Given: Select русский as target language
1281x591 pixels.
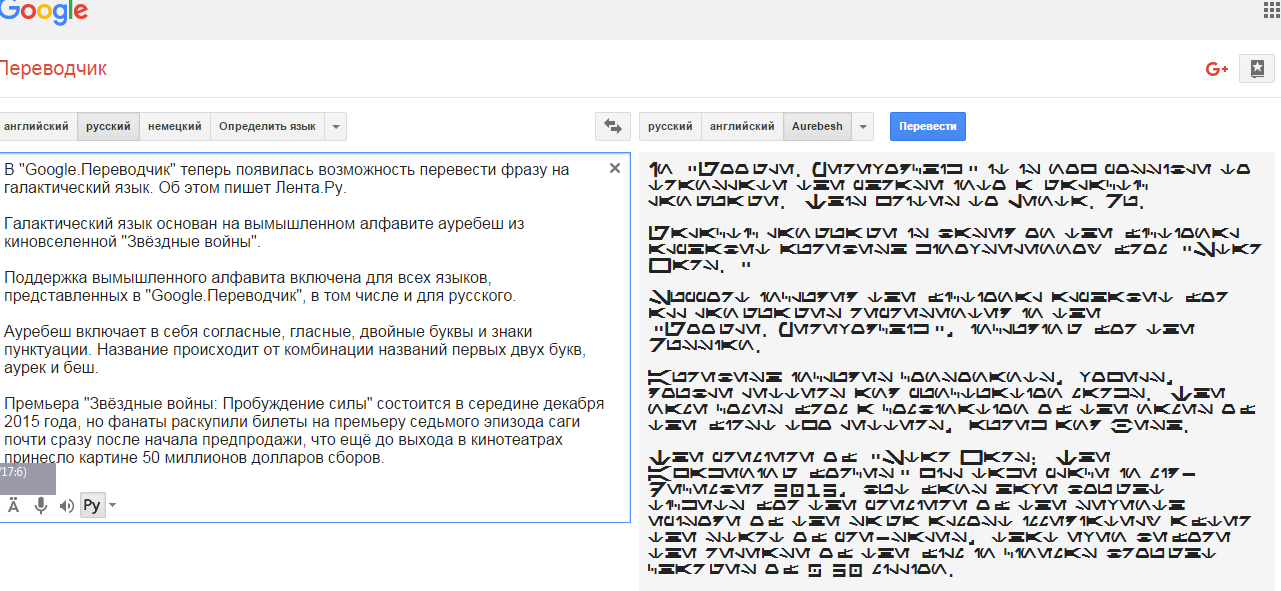Looking at the screenshot, I should point(670,127).
